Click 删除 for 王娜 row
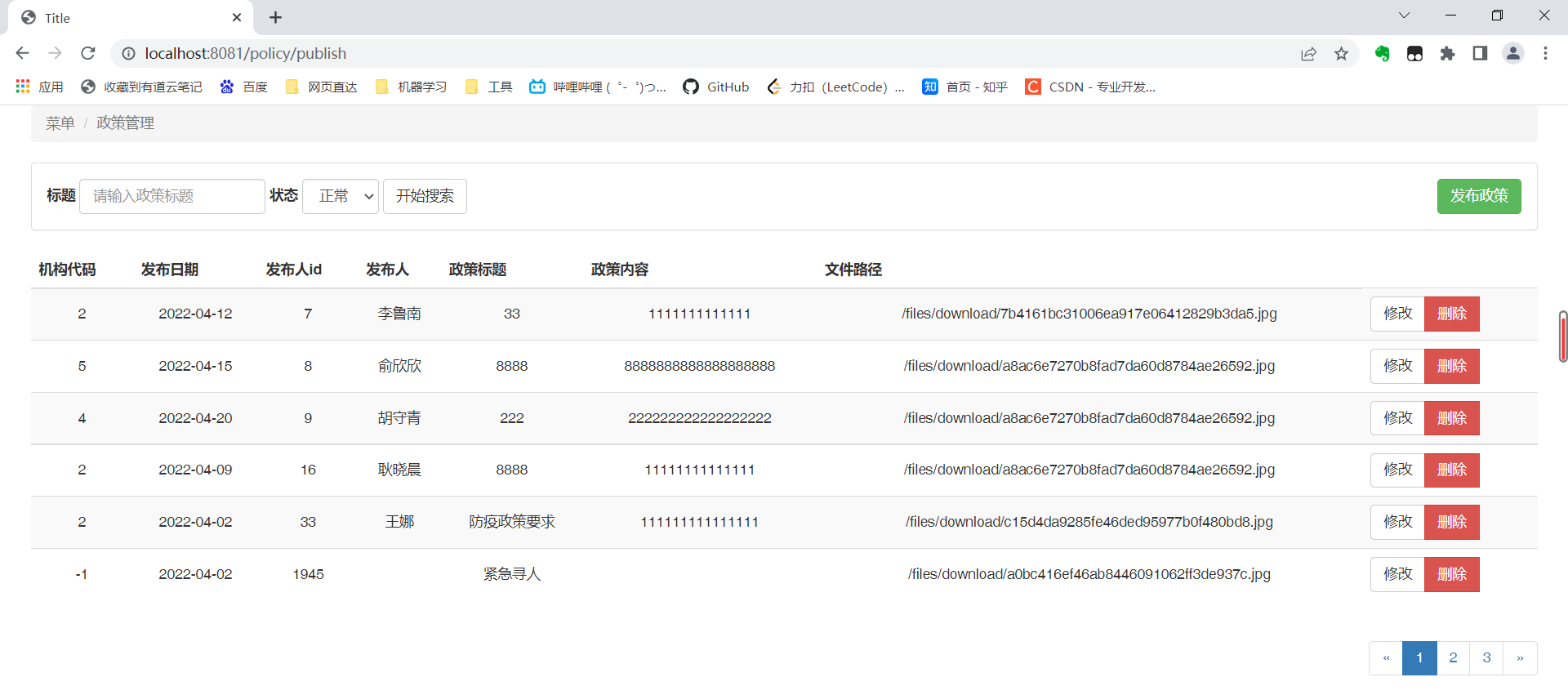 (x=1452, y=522)
